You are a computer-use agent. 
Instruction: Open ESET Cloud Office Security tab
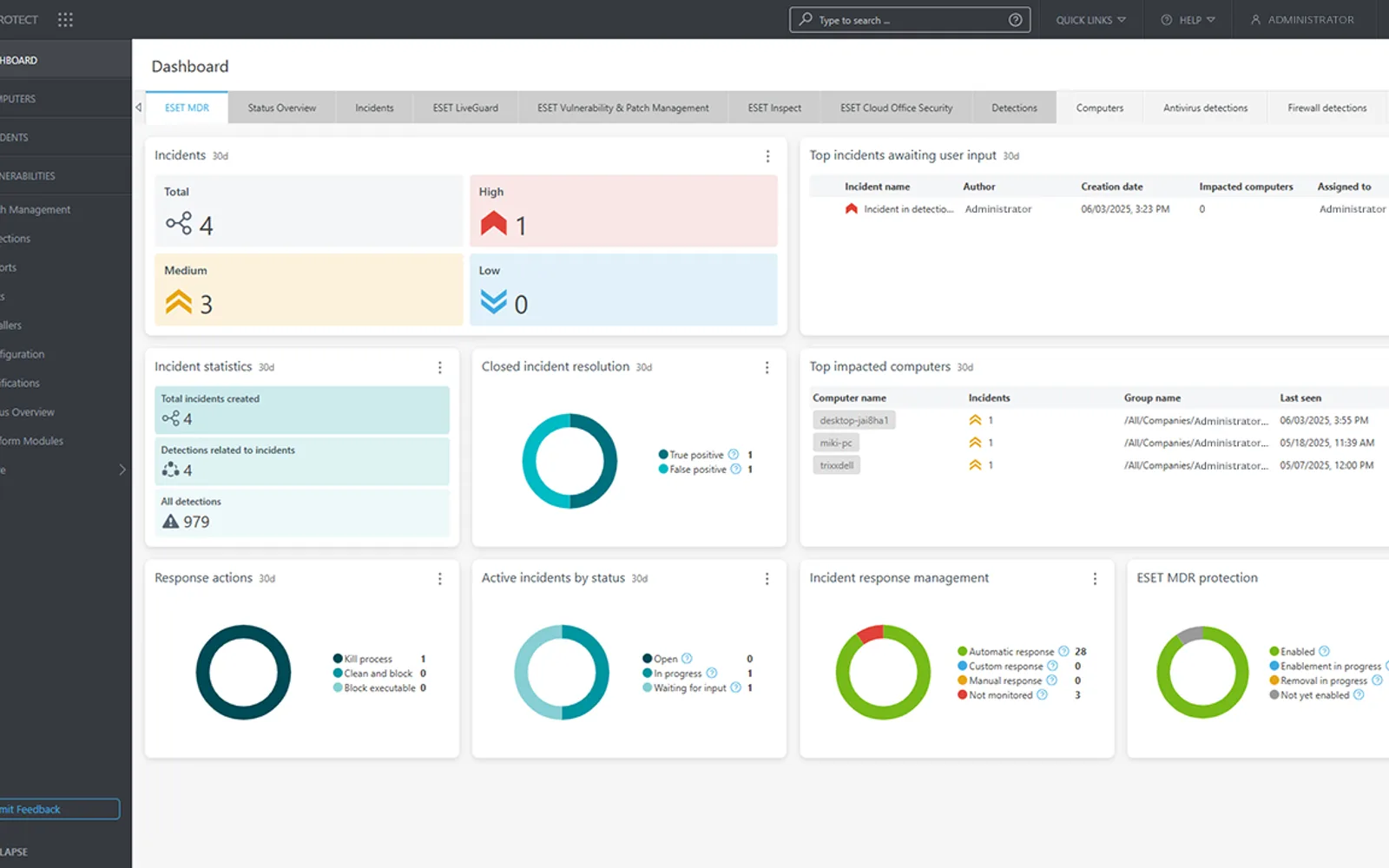click(x=896, y=108)
